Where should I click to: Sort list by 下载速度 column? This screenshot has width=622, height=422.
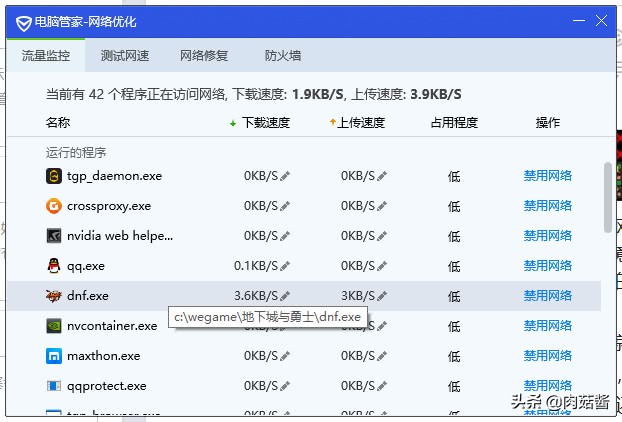pyautogui.click(x=260, y=123)
